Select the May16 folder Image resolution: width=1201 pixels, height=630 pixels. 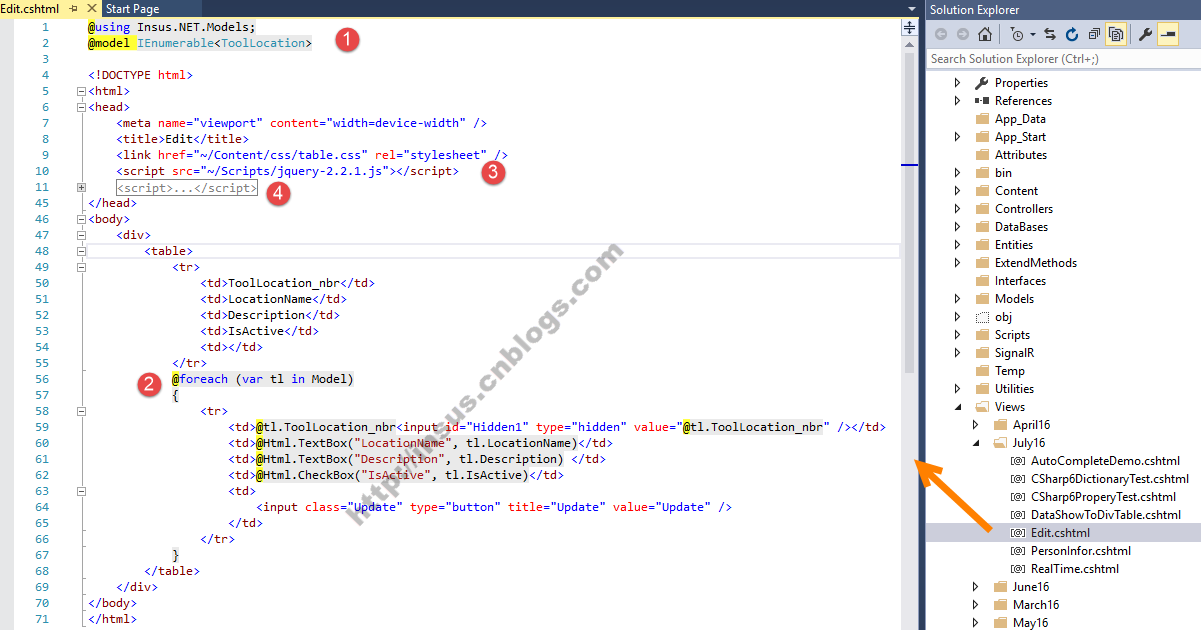[x=1032, y=623]
